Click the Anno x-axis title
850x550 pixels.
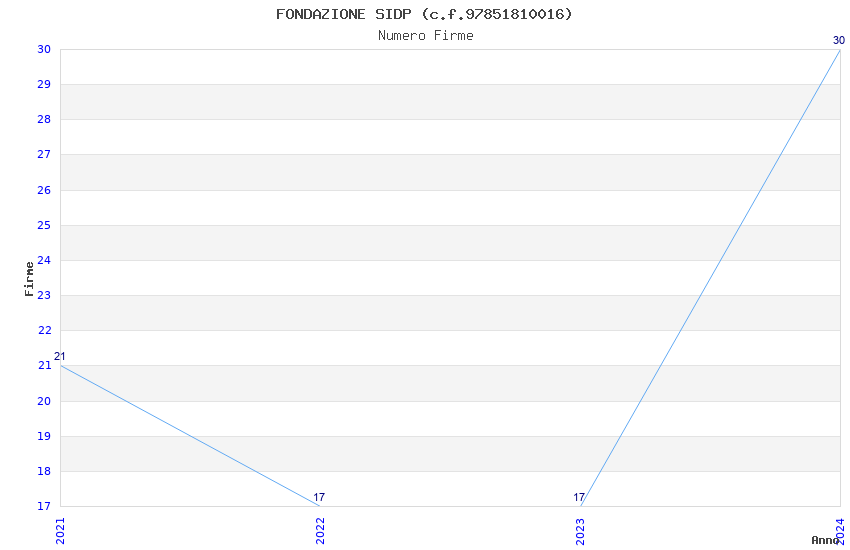824,540
